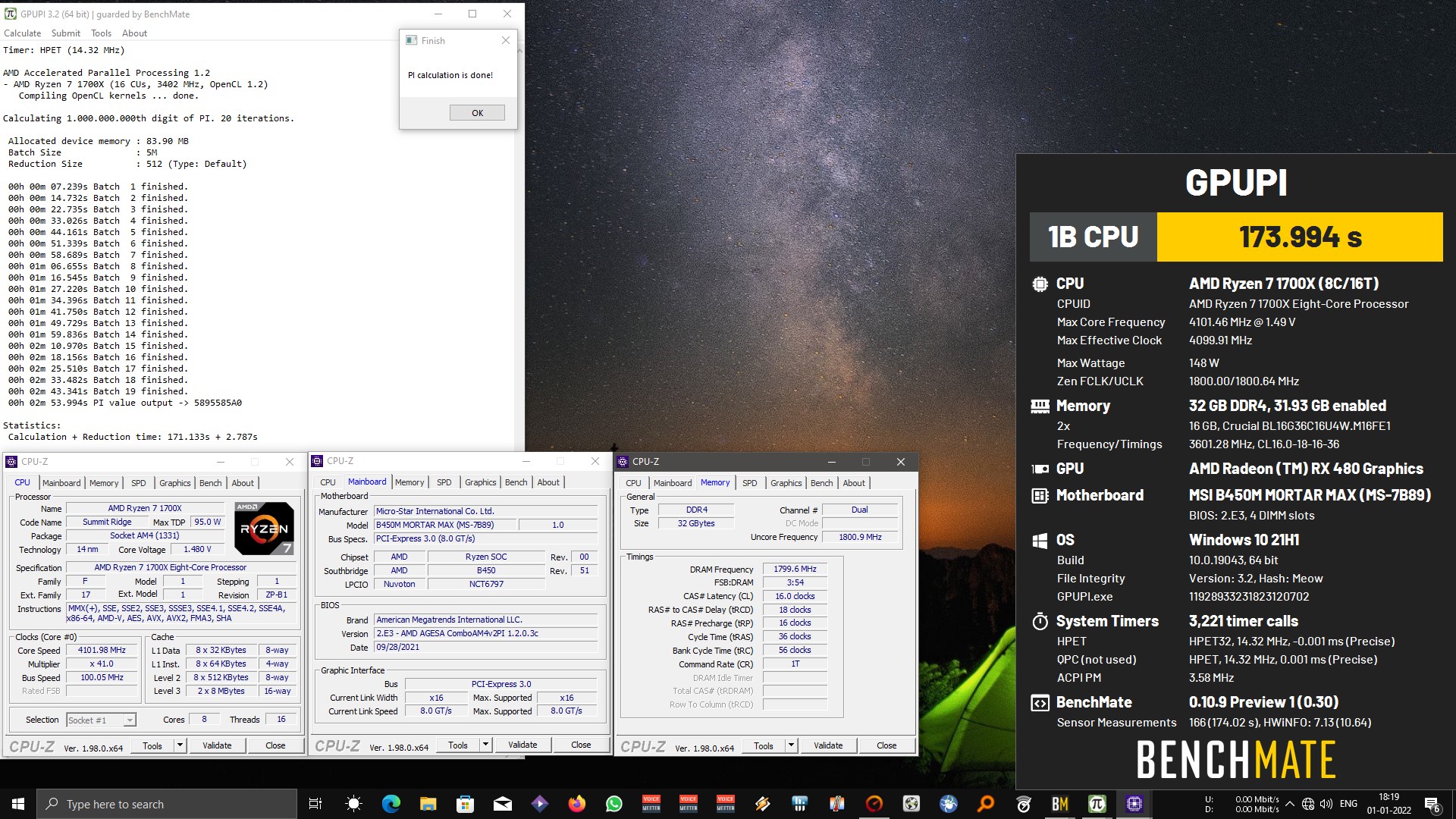The width and height of the screenshot is (1456, 819).
Task: Open the Submit menu in GPUPI
Action: pos(66,33)
